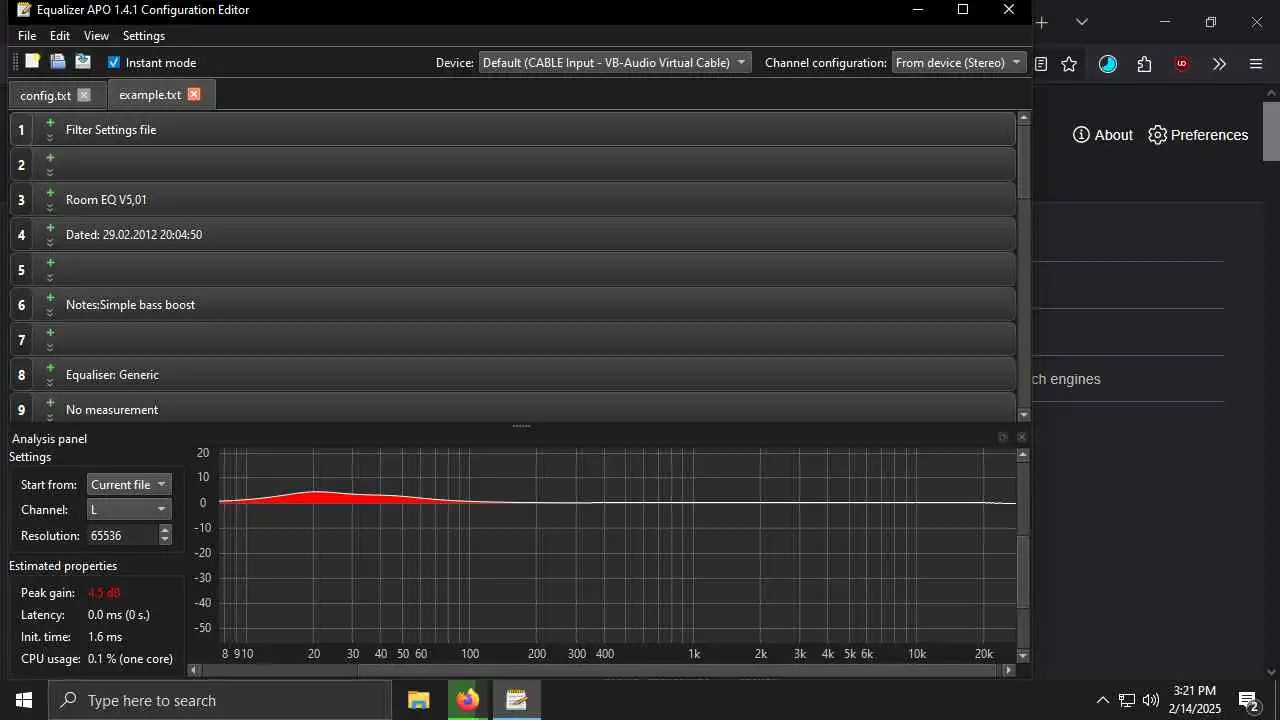Open the browser hamburger menu

pos(1256,64)
